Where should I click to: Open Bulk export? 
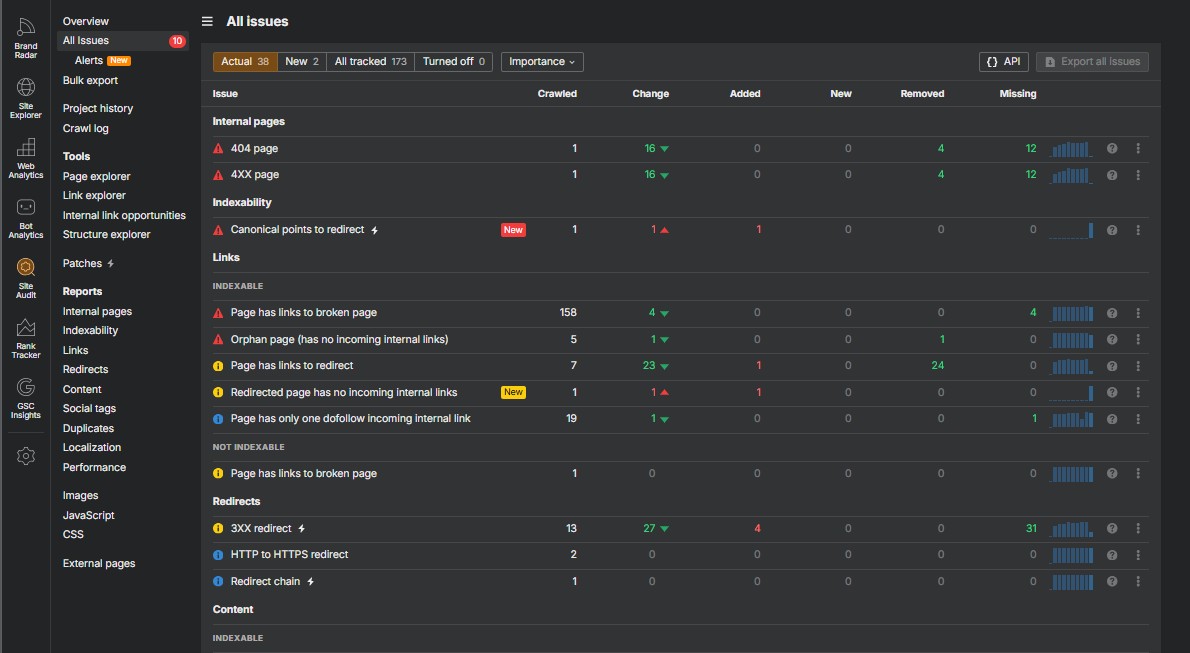click(x=90, y=80)
